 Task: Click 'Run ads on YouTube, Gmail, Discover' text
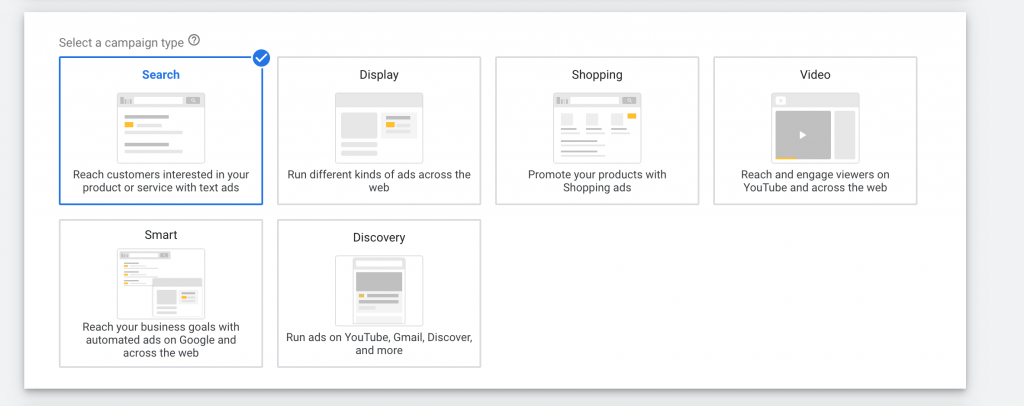[379, 344]
